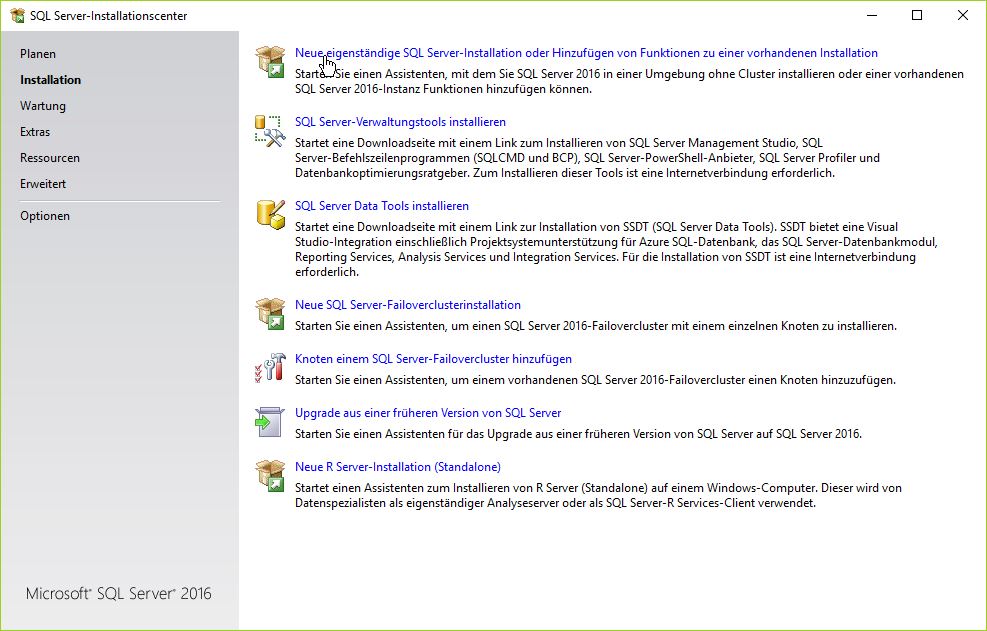Open the Erweitert section
The width and height of the screenshot is (987, 631).
(43, 184)
